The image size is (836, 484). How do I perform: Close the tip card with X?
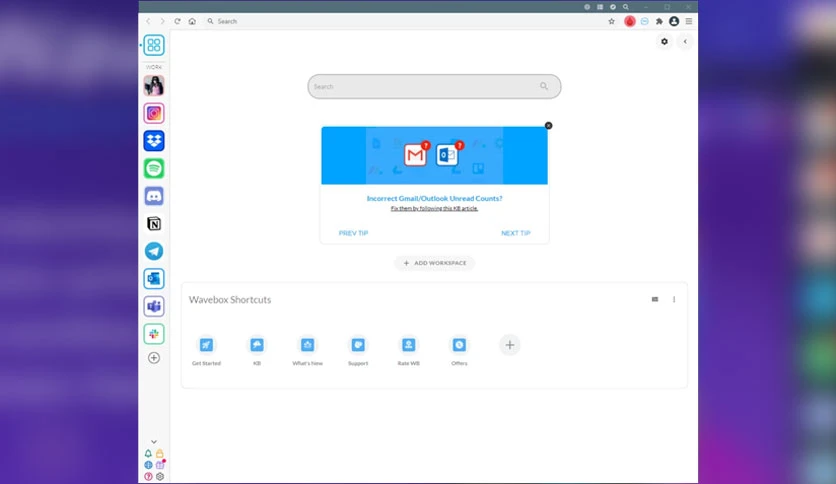click(549, 125)
